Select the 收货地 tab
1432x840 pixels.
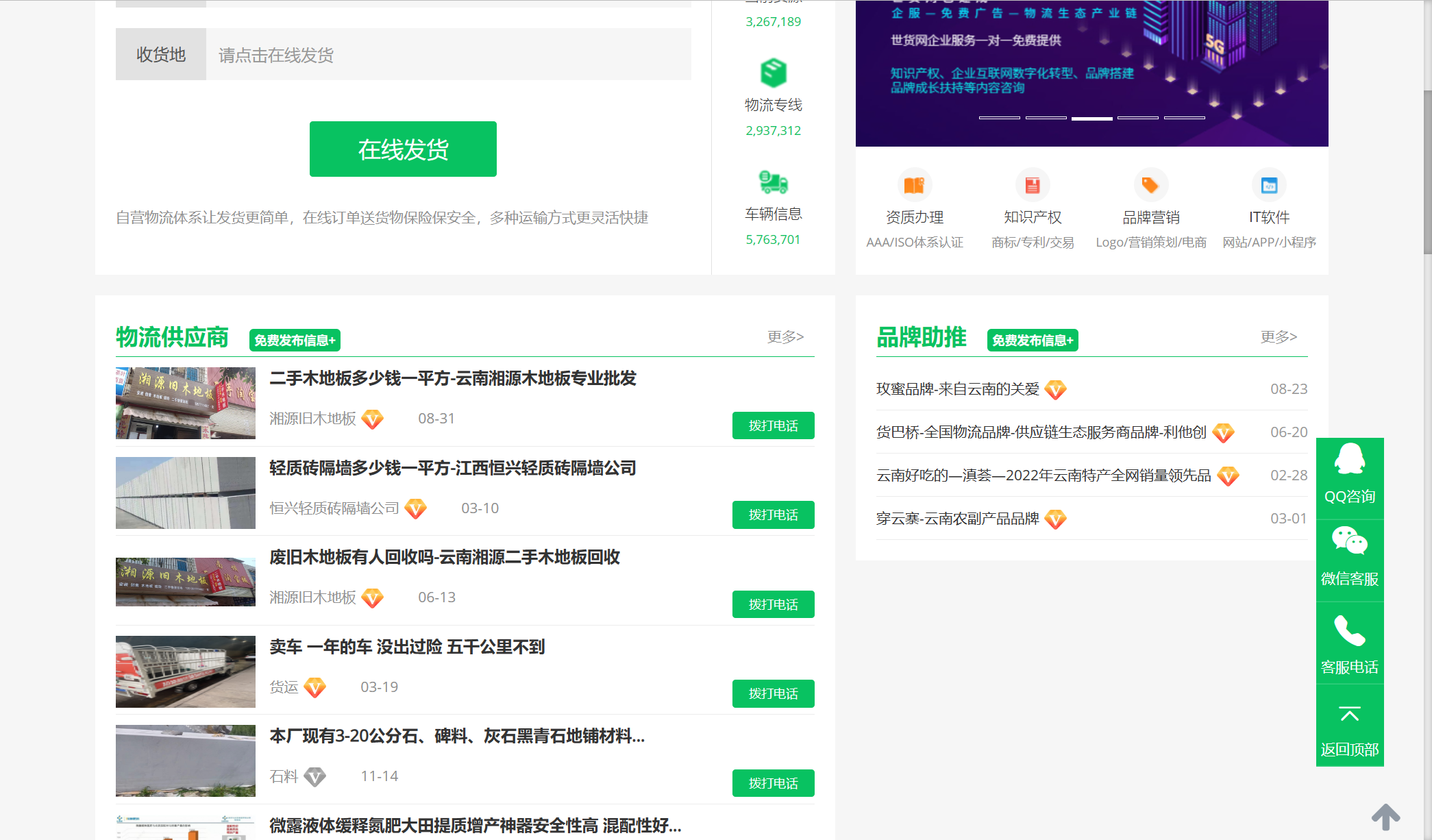coord(160,54)
